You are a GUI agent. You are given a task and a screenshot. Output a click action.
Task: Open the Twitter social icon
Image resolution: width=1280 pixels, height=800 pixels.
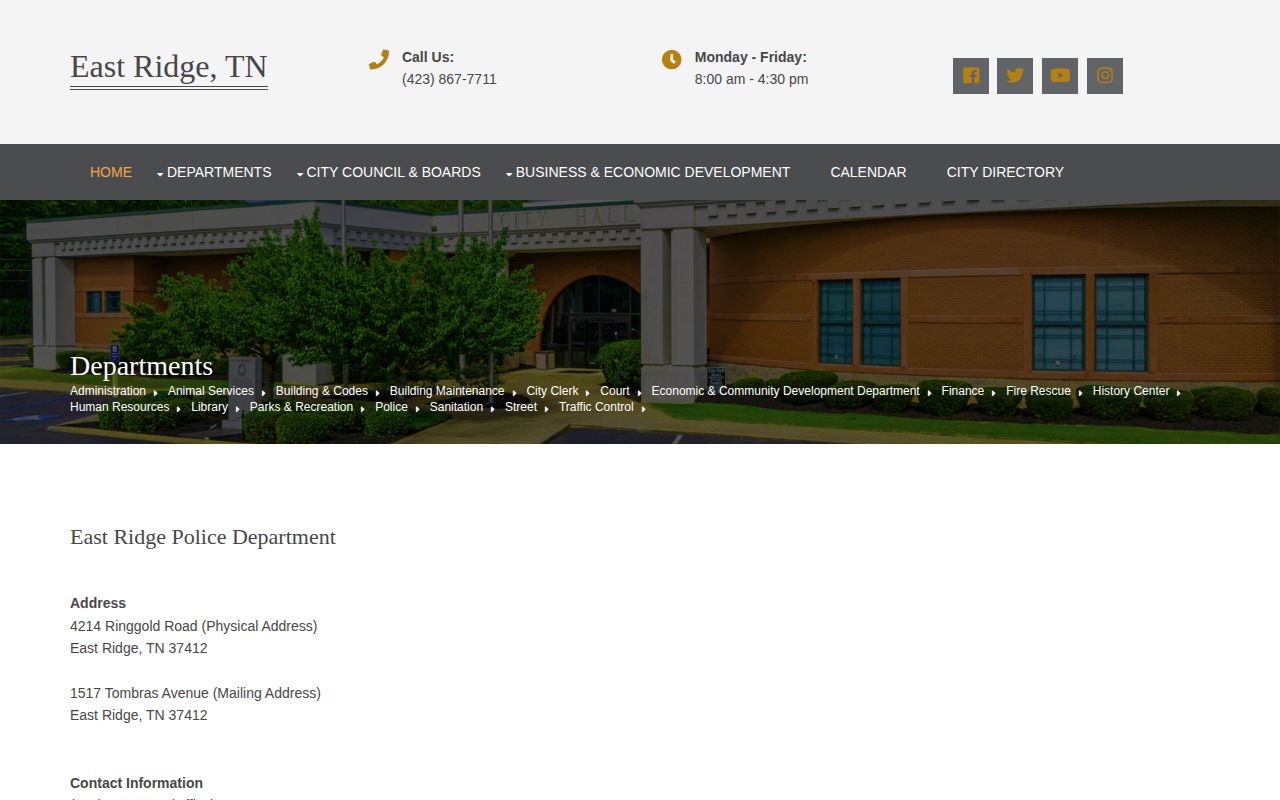1015,76
